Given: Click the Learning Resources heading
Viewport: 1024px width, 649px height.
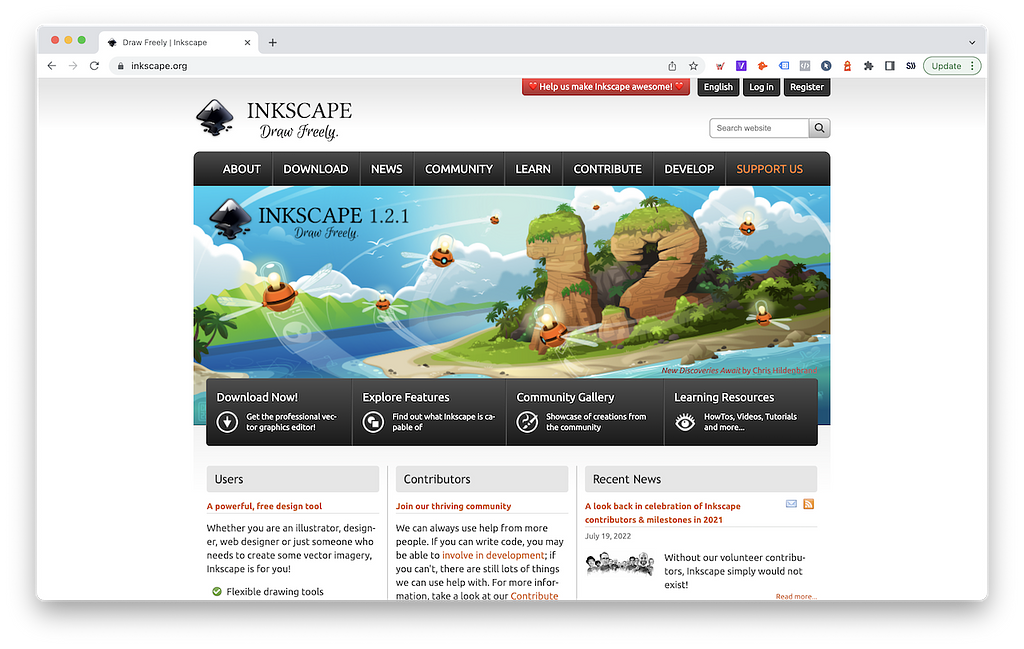Looking at the screenshot, I should coord(724,397).
